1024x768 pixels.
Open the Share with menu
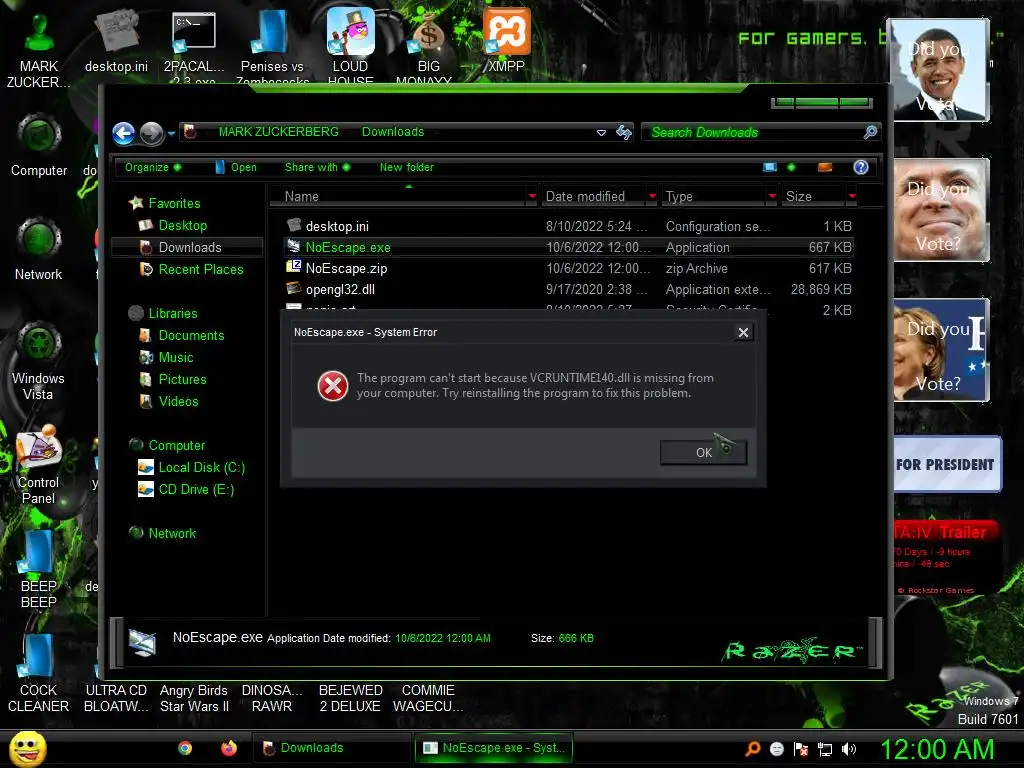pos(317,167)
